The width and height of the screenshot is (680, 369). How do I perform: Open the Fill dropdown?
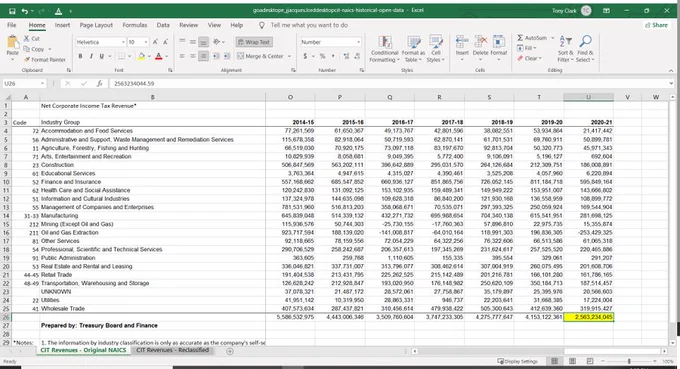pos(527,48)
